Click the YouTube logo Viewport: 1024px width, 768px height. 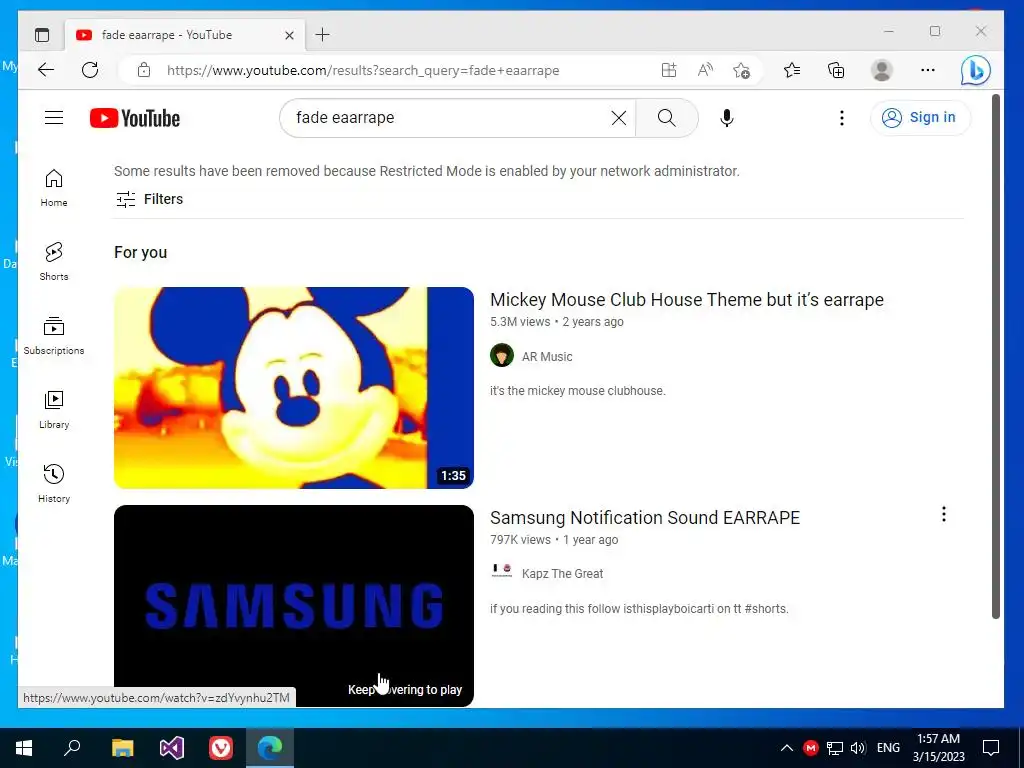tap(135, 118)
